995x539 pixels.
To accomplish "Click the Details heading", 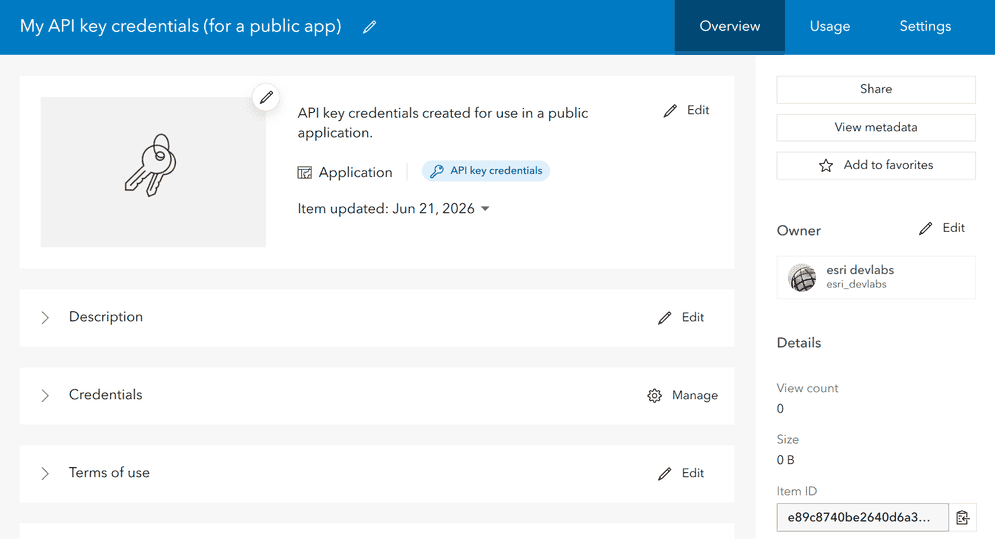I will (799, 343).
